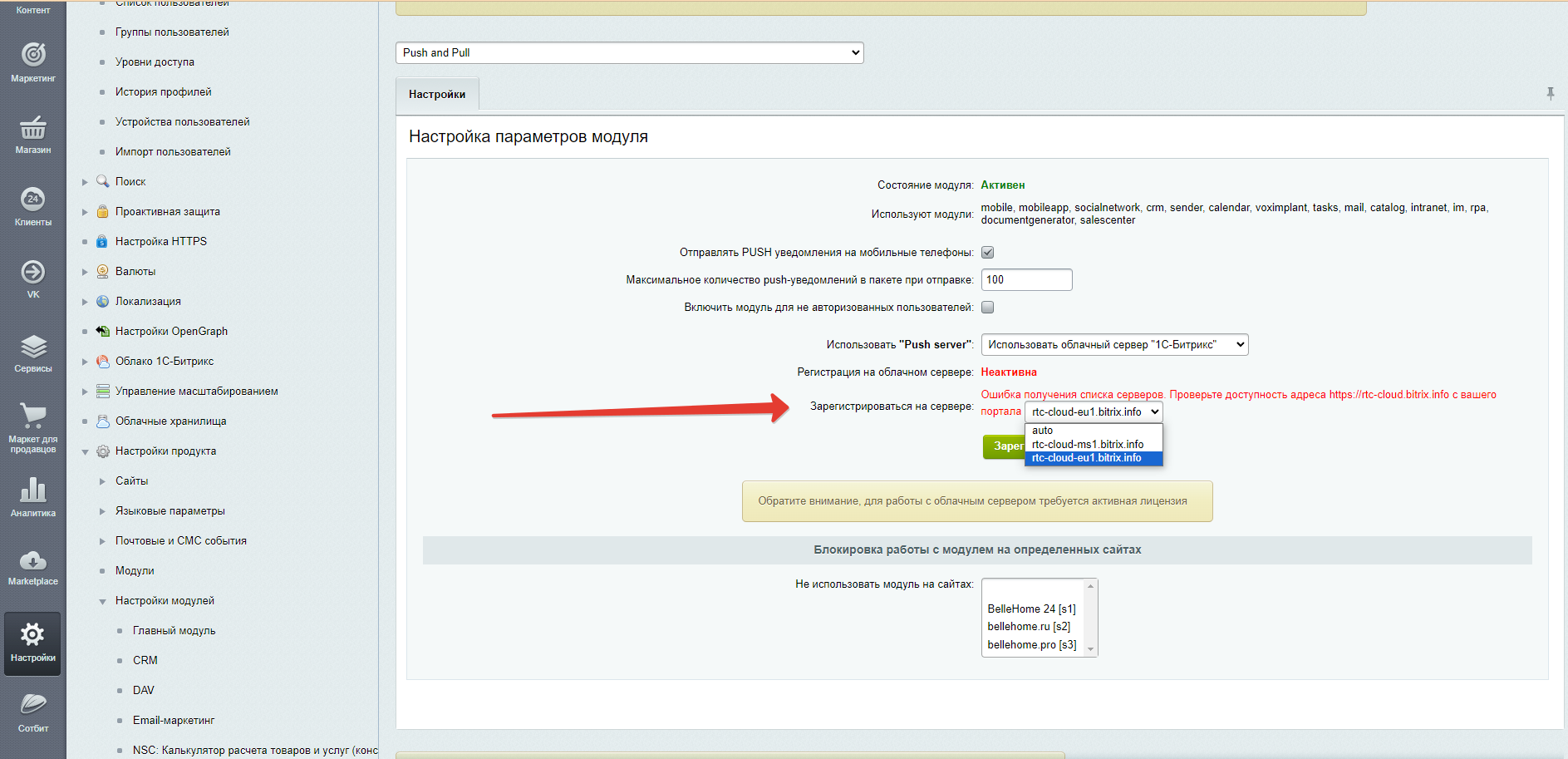Enable module for unauthorized users checkbox
This screenshot has width=1568, height=759.
(x=987, y=307)
